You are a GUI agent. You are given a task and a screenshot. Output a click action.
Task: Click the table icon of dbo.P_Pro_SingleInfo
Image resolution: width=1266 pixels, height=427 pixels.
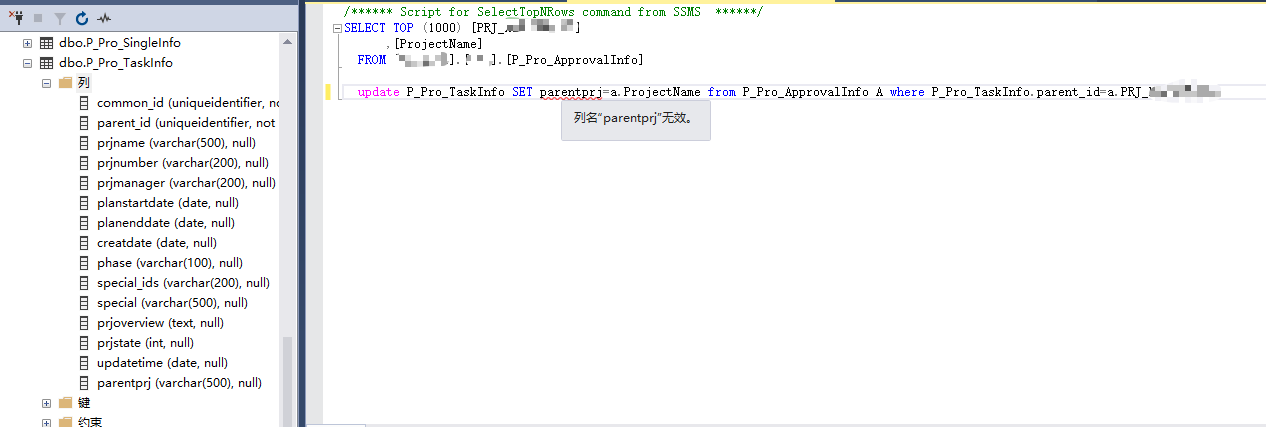coord(46,43)
